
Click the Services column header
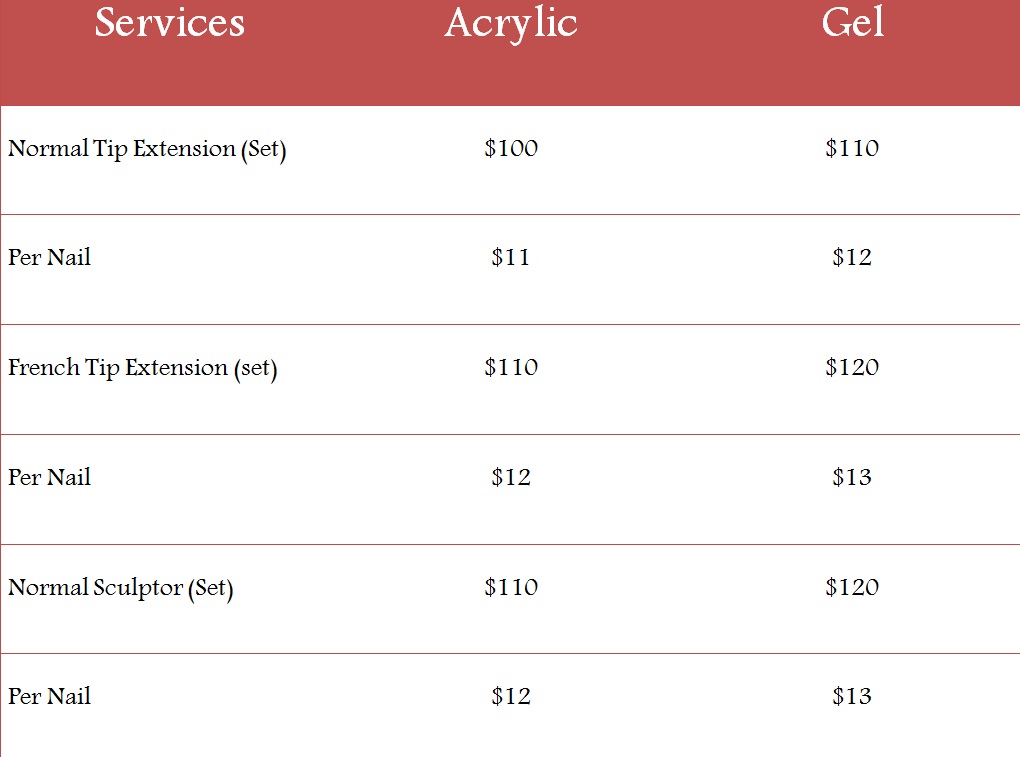[170, 23]
